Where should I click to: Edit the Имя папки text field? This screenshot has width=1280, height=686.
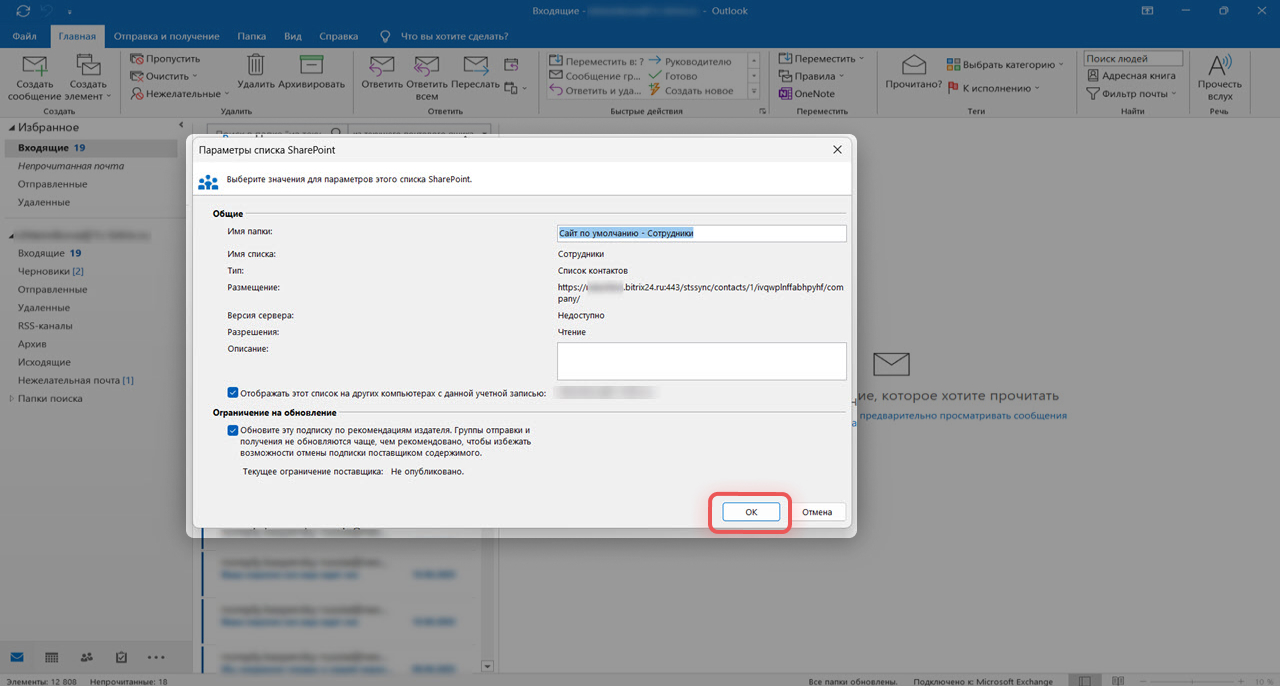(x=701, y=233)
